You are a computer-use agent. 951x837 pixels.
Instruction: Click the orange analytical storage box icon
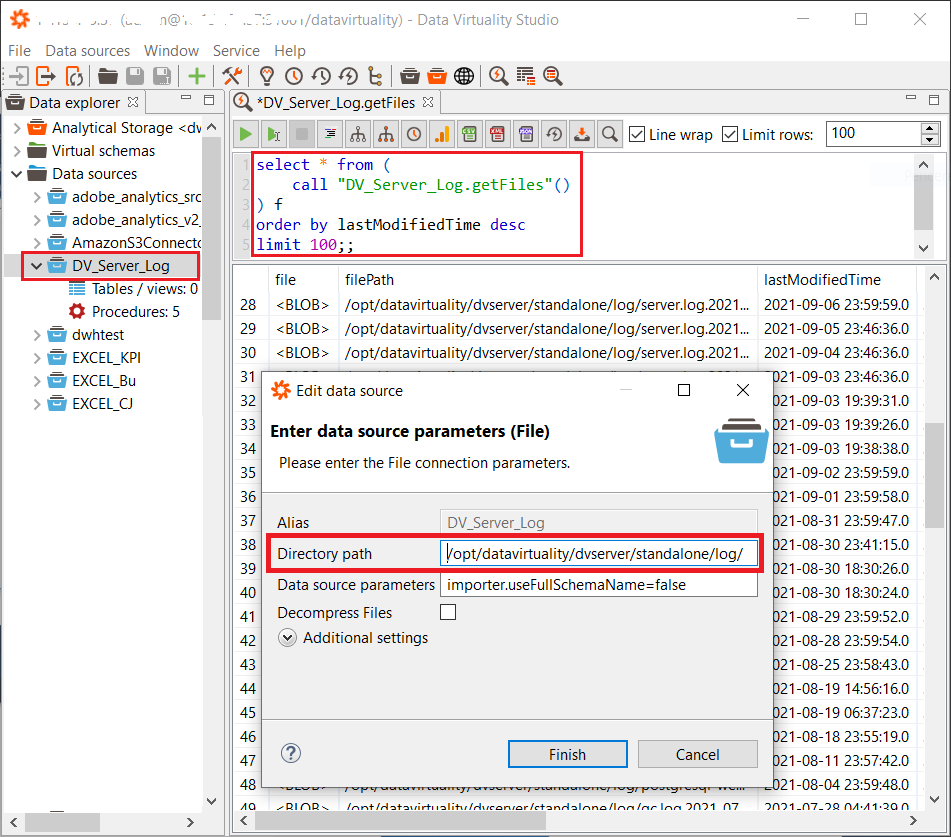tap(437, 76)
